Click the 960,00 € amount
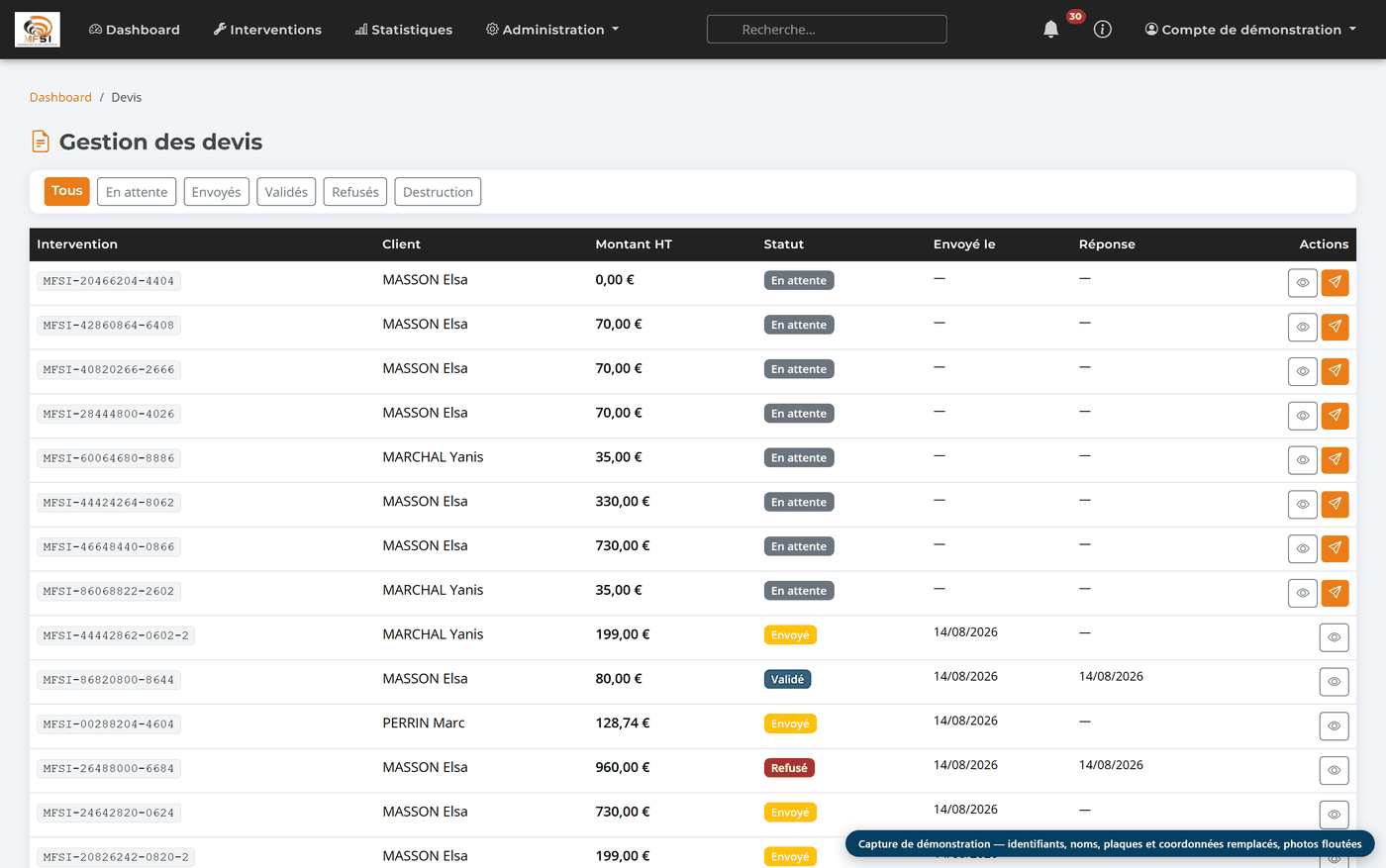 coord(623,768)
